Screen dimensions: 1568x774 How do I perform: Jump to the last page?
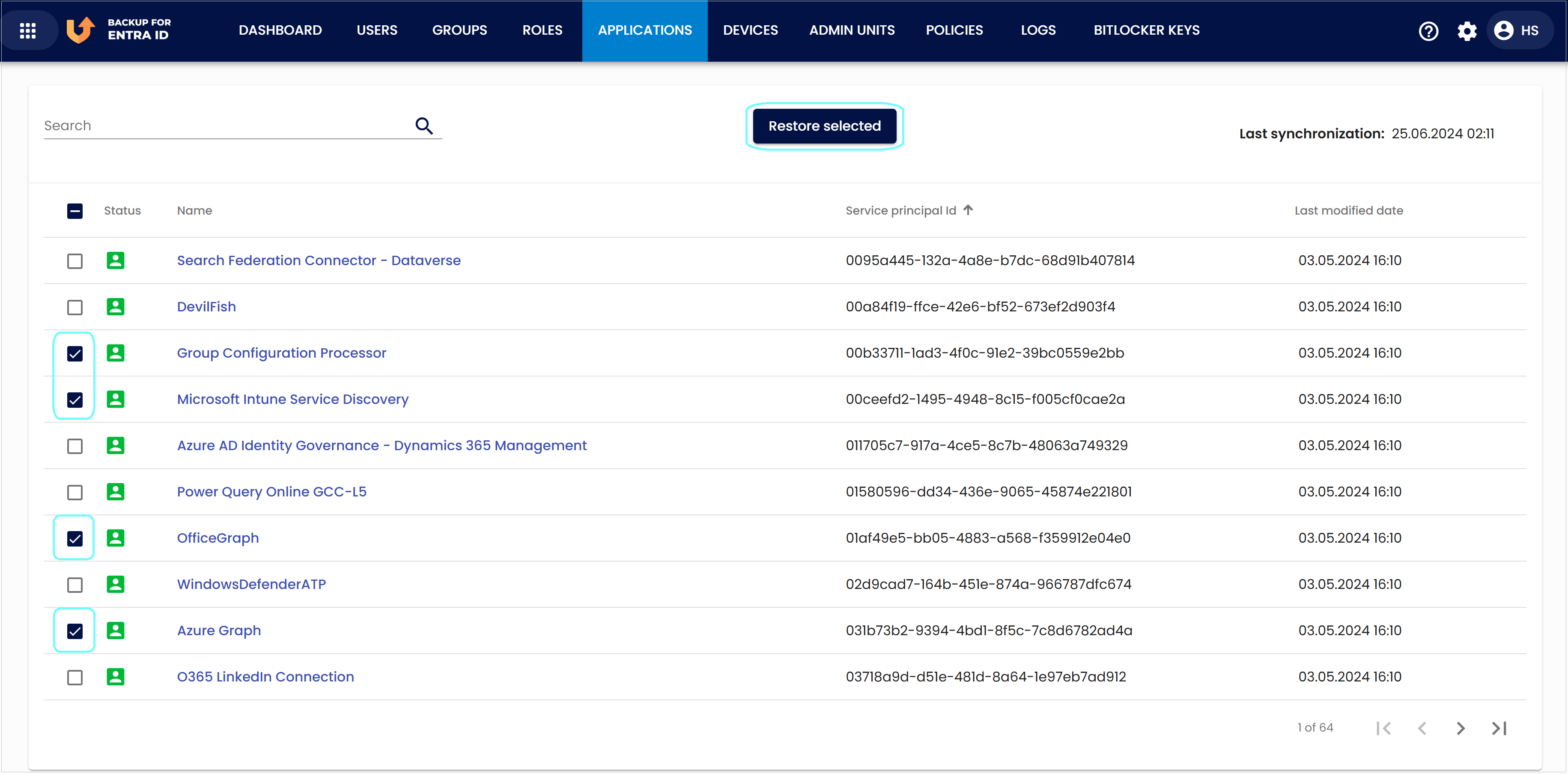(1499, 728)
